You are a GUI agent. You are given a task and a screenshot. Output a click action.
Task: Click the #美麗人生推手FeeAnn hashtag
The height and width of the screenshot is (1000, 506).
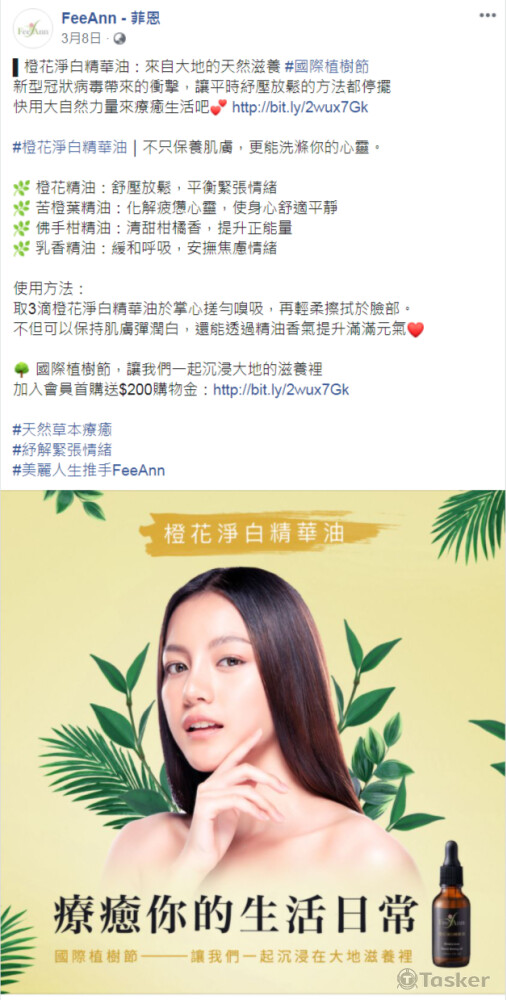[89, 471]
